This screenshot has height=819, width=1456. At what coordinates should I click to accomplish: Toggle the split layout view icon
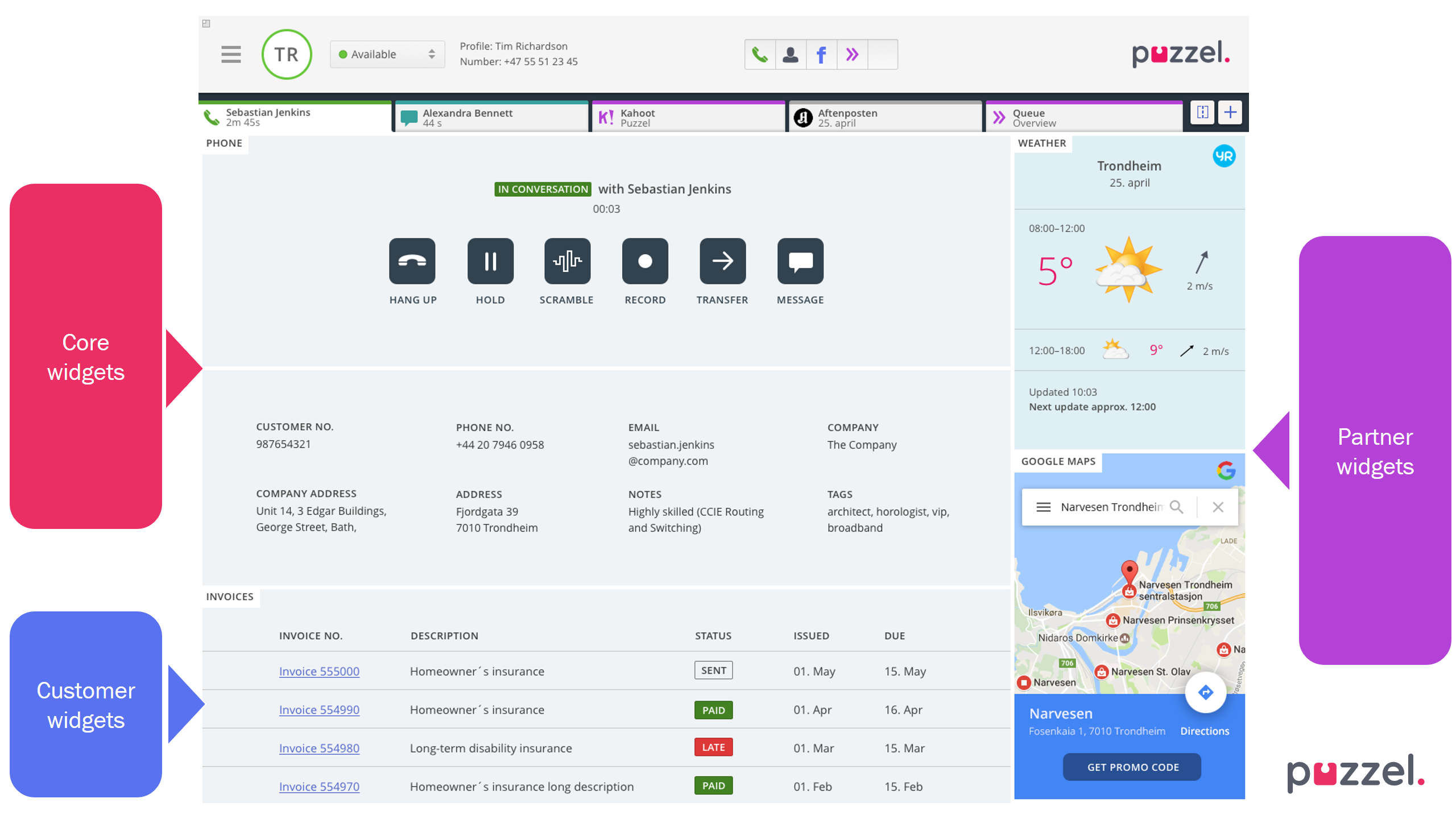pyautogui.click(x=1202, y=112)
